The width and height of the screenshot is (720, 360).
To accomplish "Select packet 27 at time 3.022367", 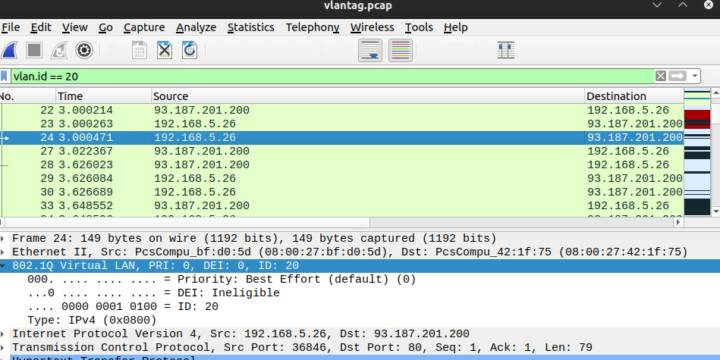I will tap(342, 151).
